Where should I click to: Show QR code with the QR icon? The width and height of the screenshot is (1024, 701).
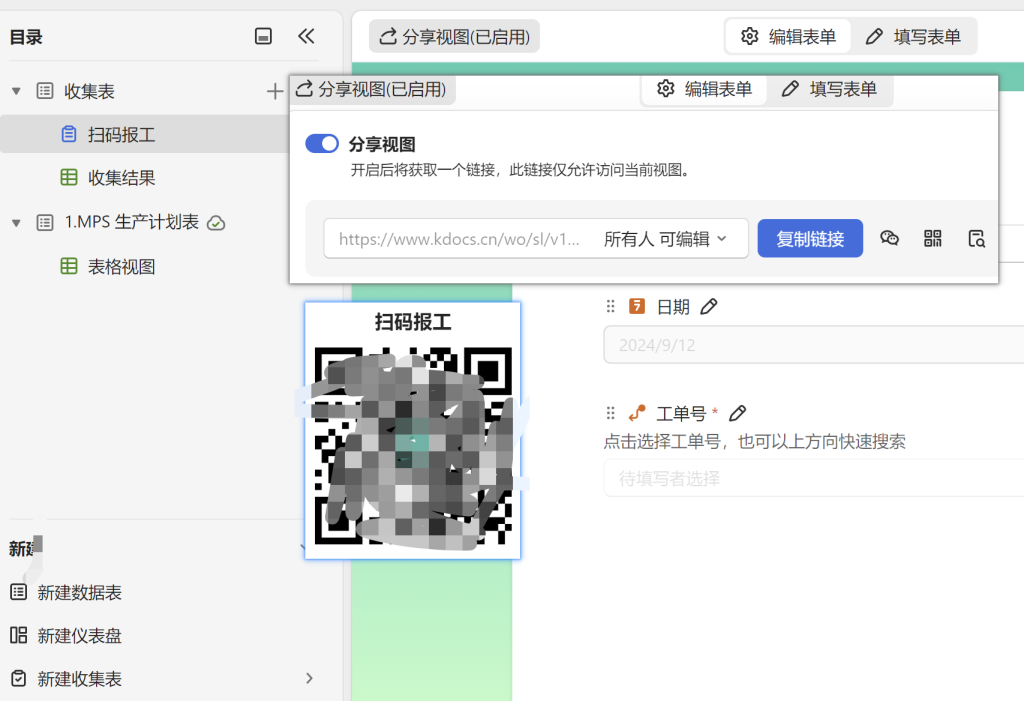pyautogui.click(x=933, y=238)
